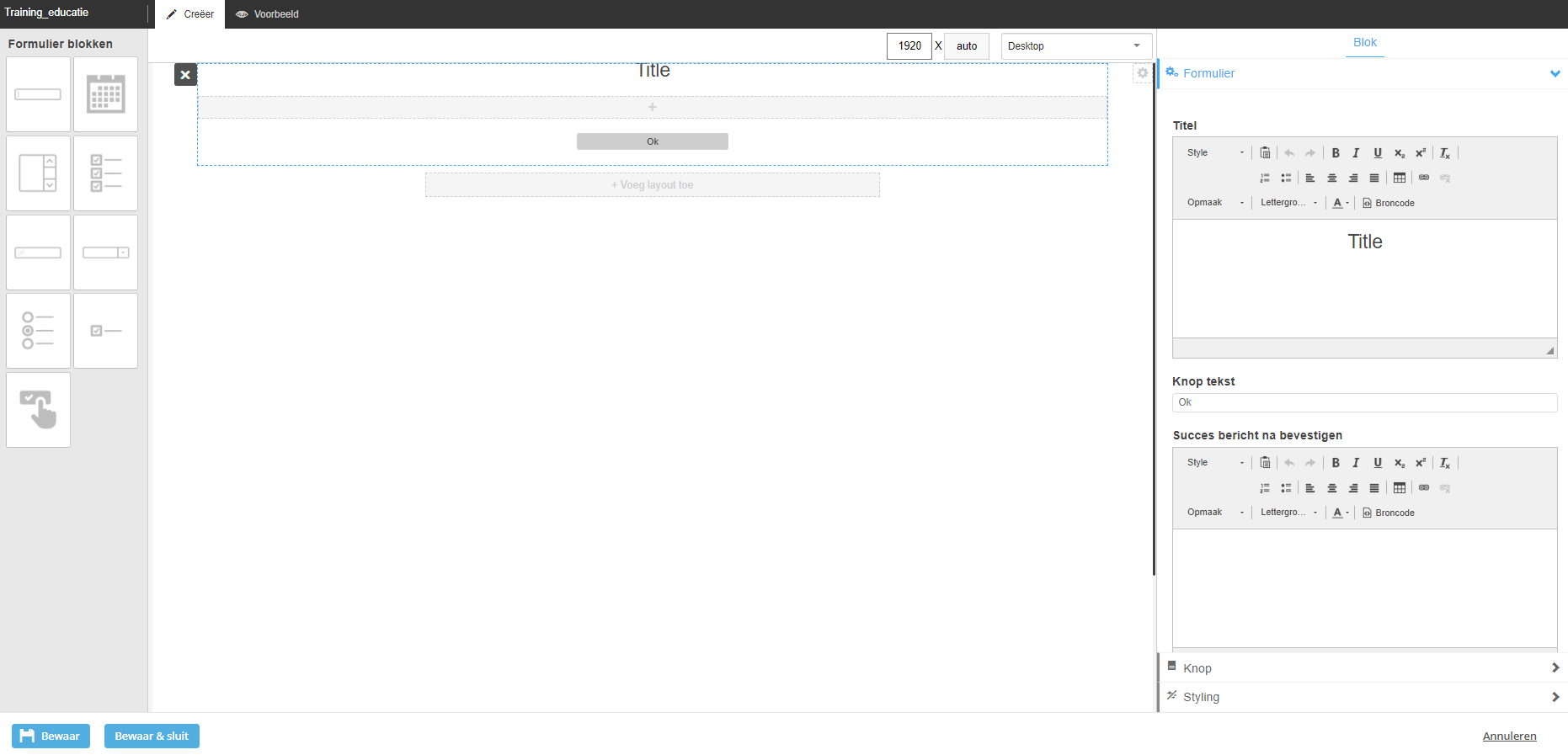
Task: Add the single checkbox block
Action: [x=105, y=331]
